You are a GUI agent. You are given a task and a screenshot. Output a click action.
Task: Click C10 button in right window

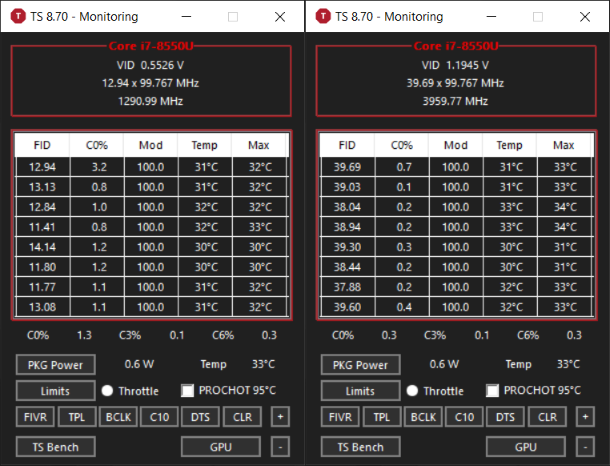tap(465, 417)
